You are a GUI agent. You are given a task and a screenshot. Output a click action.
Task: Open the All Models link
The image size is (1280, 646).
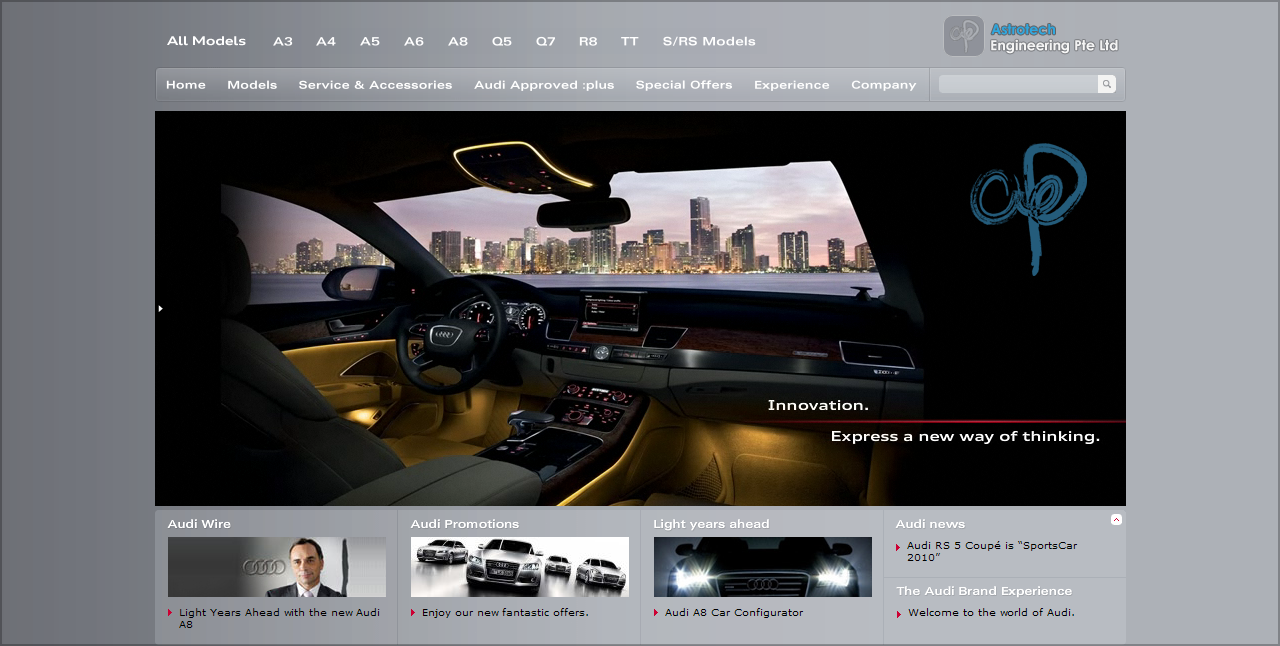point(206,41)
